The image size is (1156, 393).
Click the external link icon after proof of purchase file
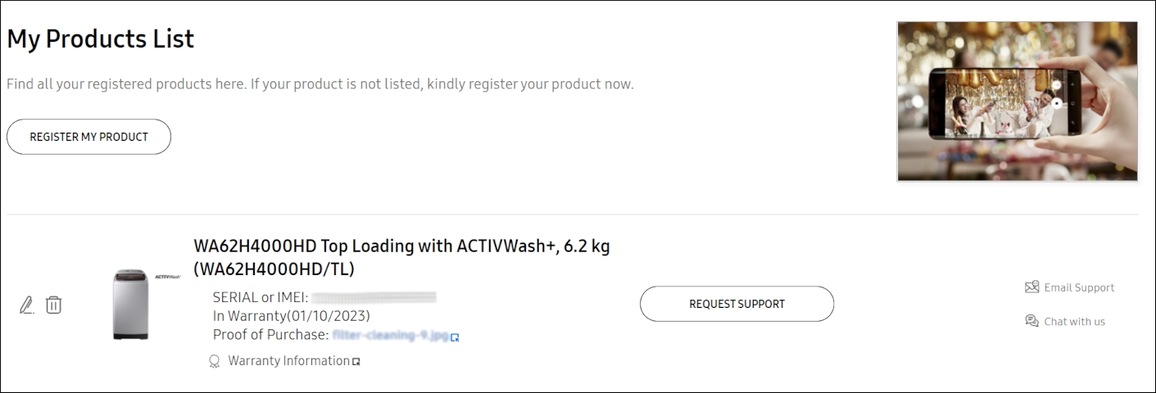[456, 337]
